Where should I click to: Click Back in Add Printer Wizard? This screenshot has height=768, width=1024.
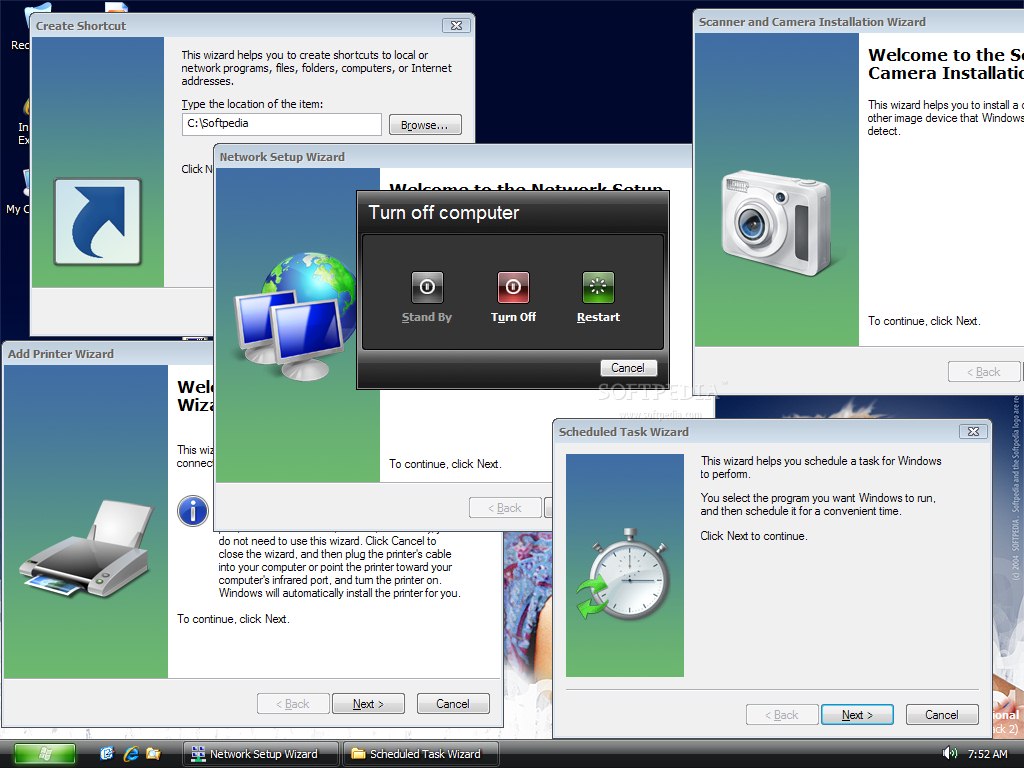coord(293,704)
